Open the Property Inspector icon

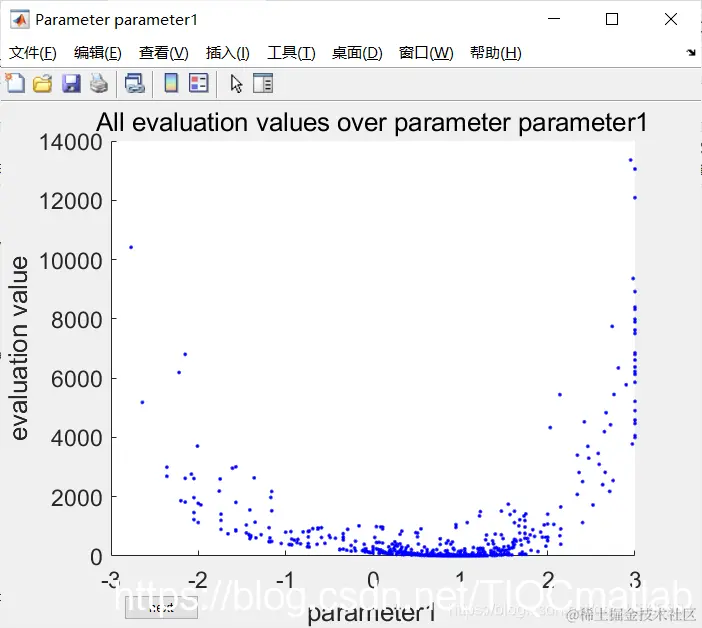click(263, 83)
